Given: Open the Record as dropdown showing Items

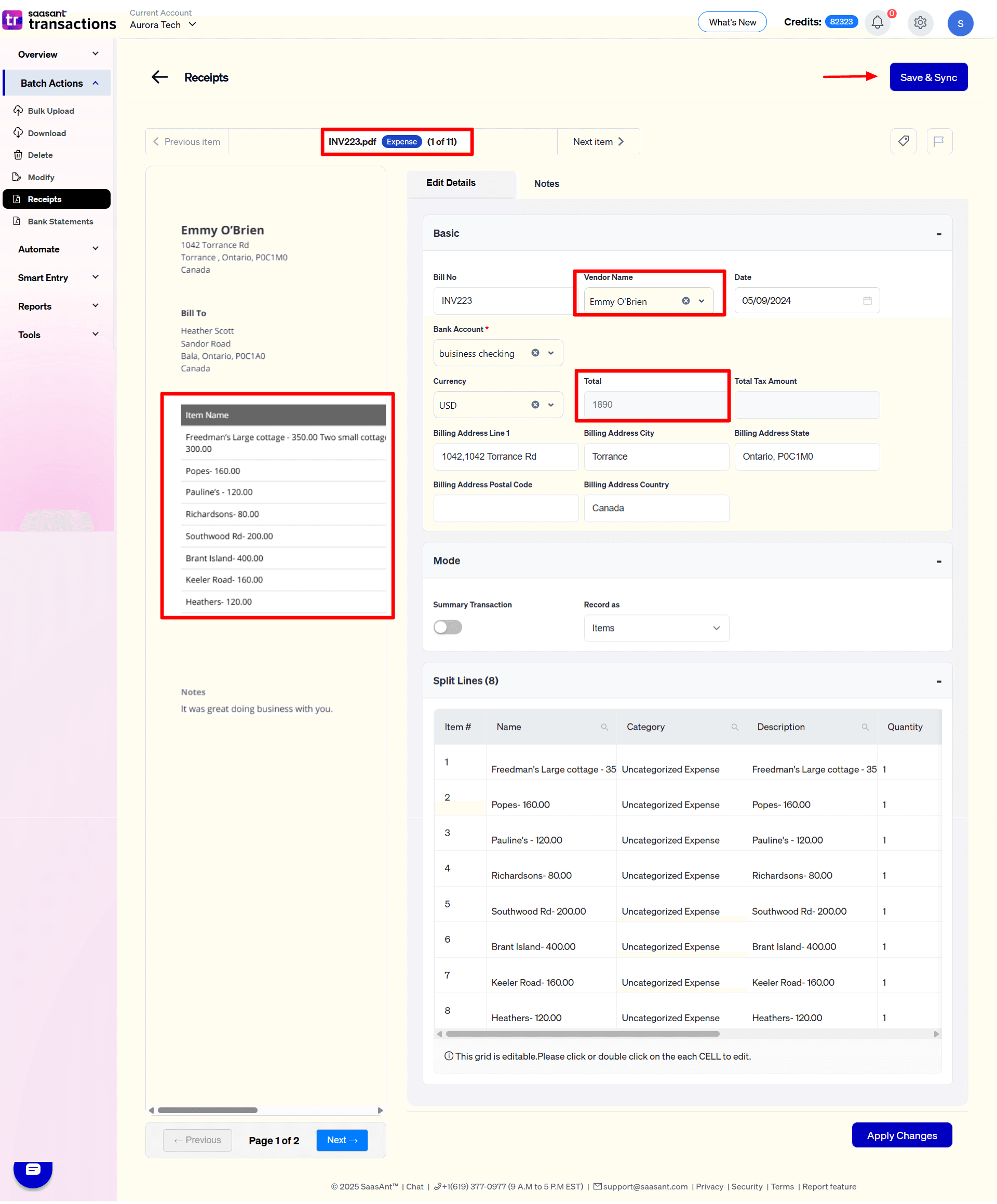Looking at the screenshot, I should (x=656, y=628).
